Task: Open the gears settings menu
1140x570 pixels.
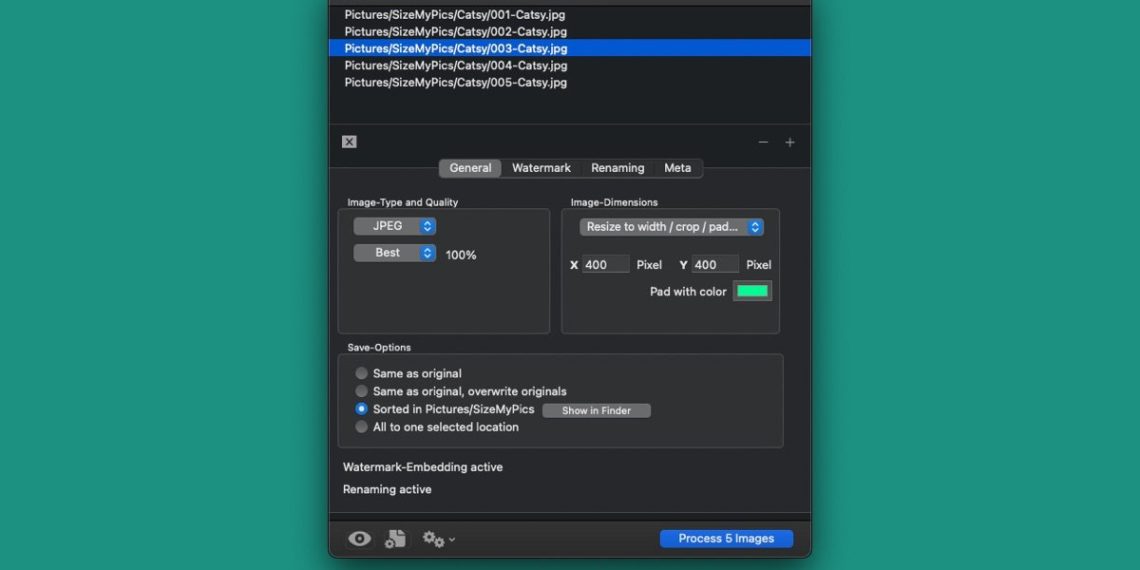Action: click(438, 539)
